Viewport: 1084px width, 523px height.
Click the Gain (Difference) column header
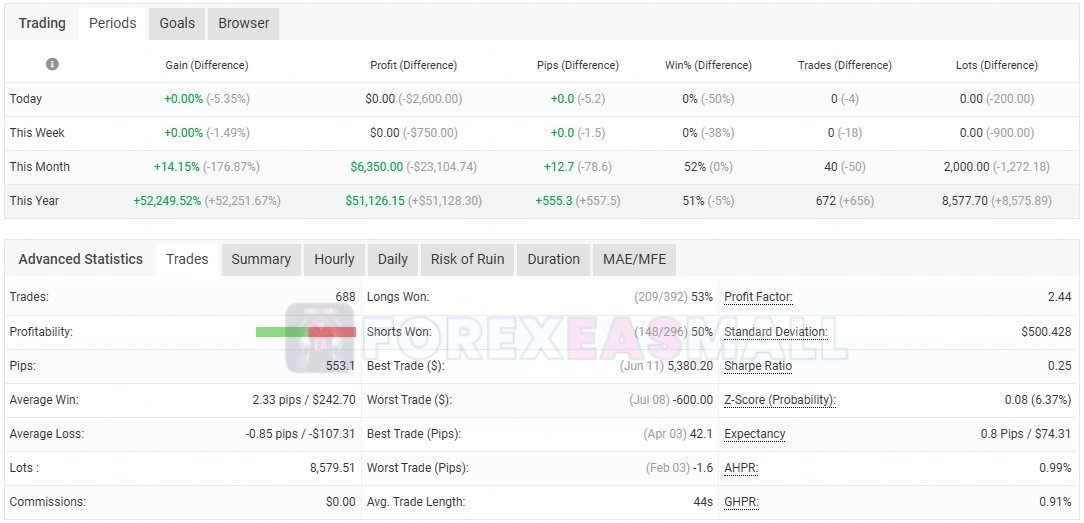[x=207, y=65]
